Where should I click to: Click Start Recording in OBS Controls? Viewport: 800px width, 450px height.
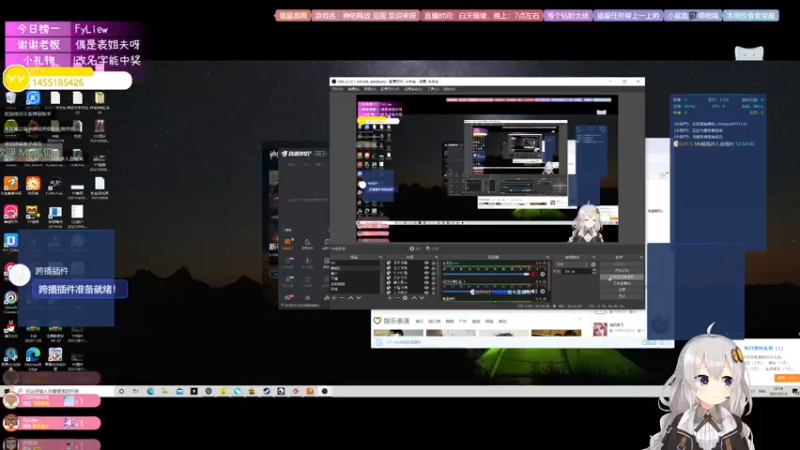pyautogui.click(x=621, y=270)
